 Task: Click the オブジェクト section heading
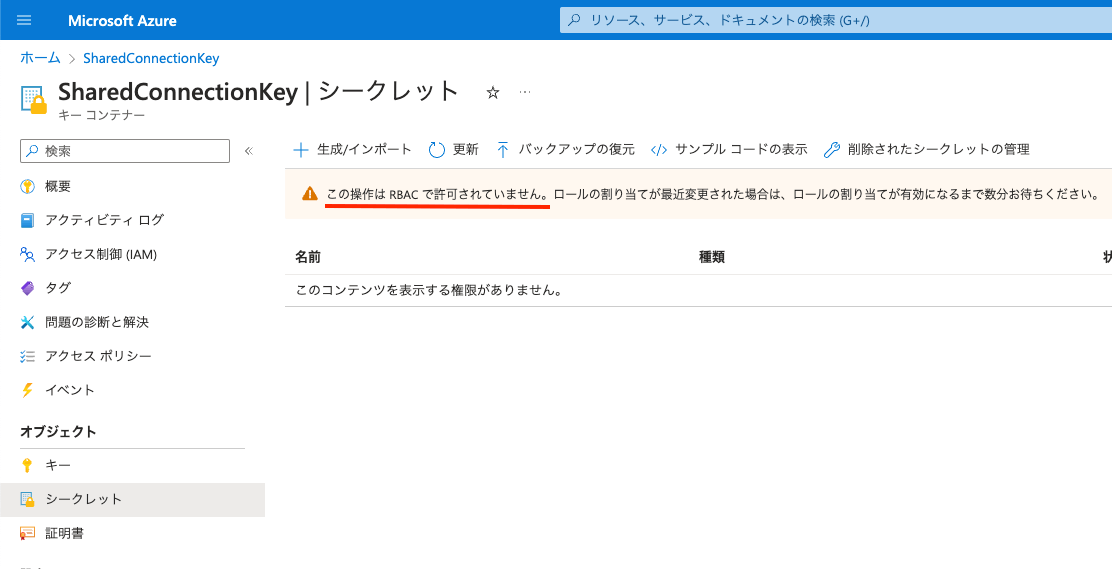coord(58,432)
